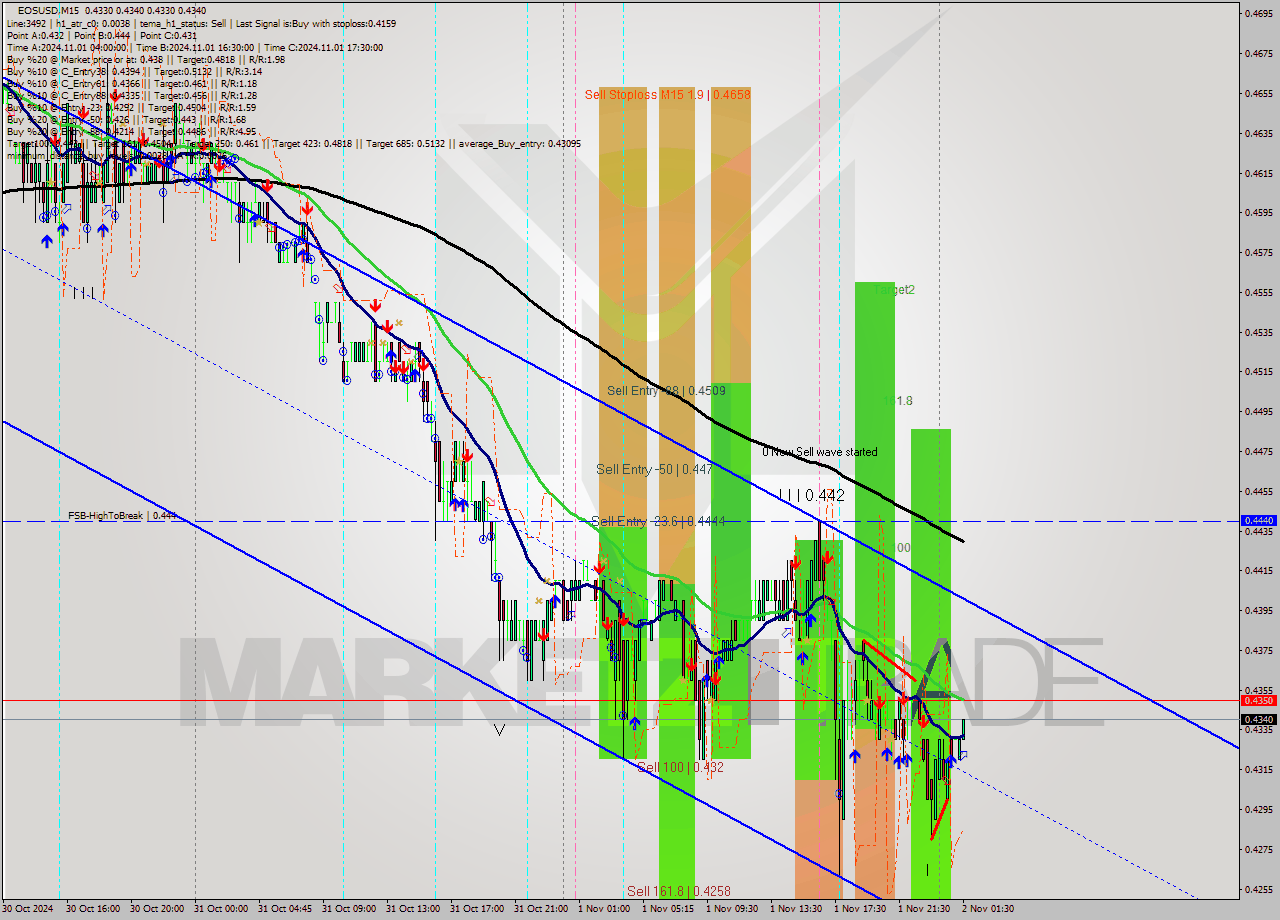This screenshot has height=920, width=1280.
Task: Click the 0.4615 price axis label
Action: pyautogui.click(x=1257, y=173)
